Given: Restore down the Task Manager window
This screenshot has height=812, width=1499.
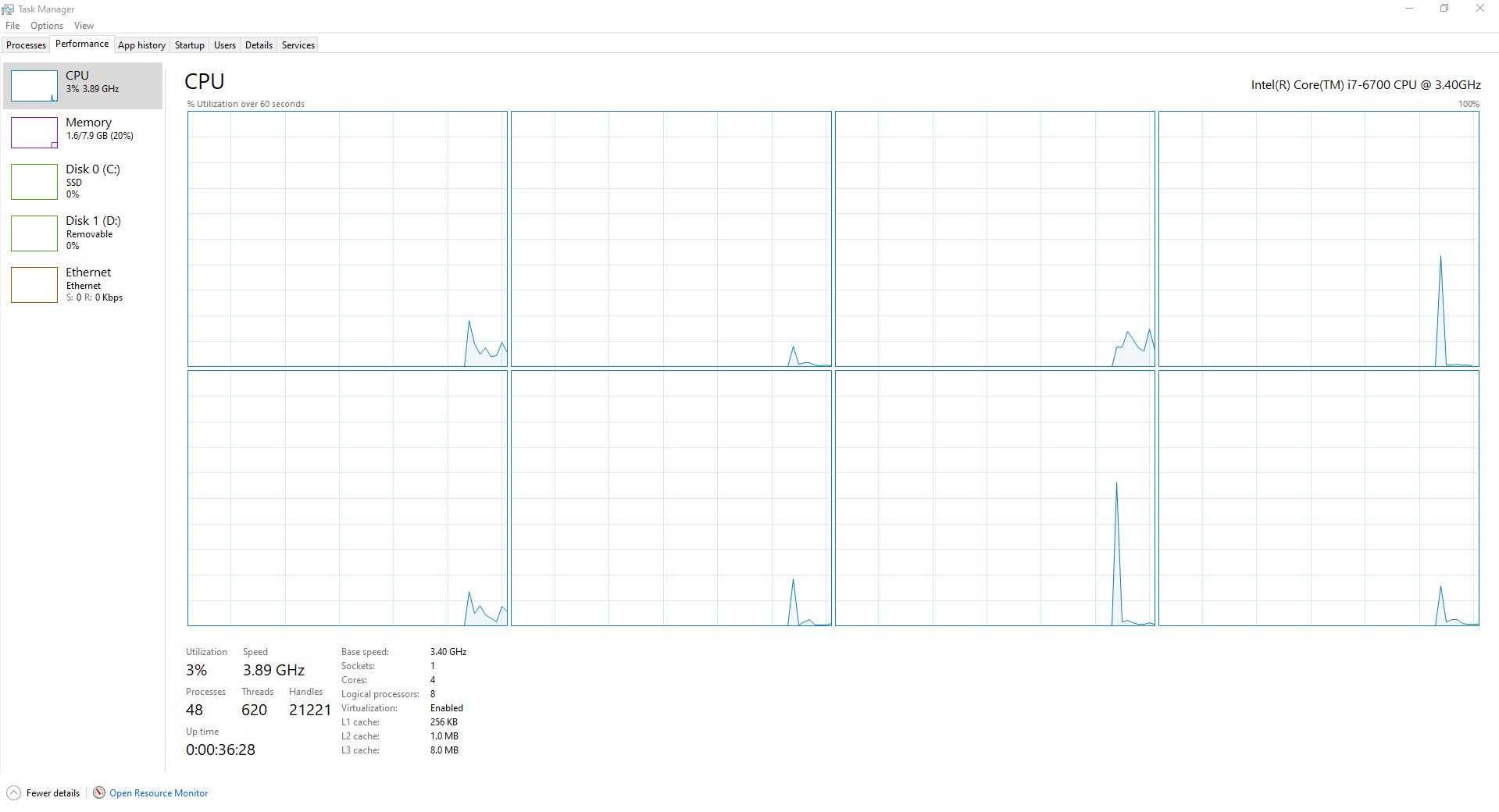Looking at the screenshot, I should (1444, 9).
